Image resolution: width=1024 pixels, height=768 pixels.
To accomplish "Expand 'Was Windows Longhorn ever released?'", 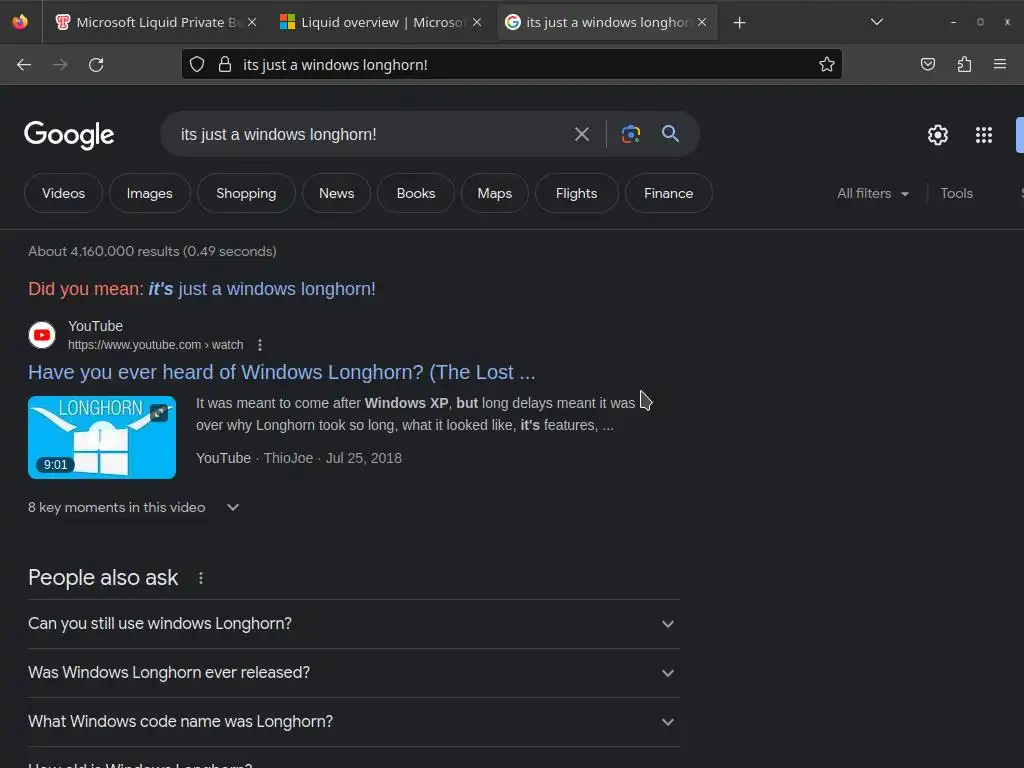I will coord(353,673).
